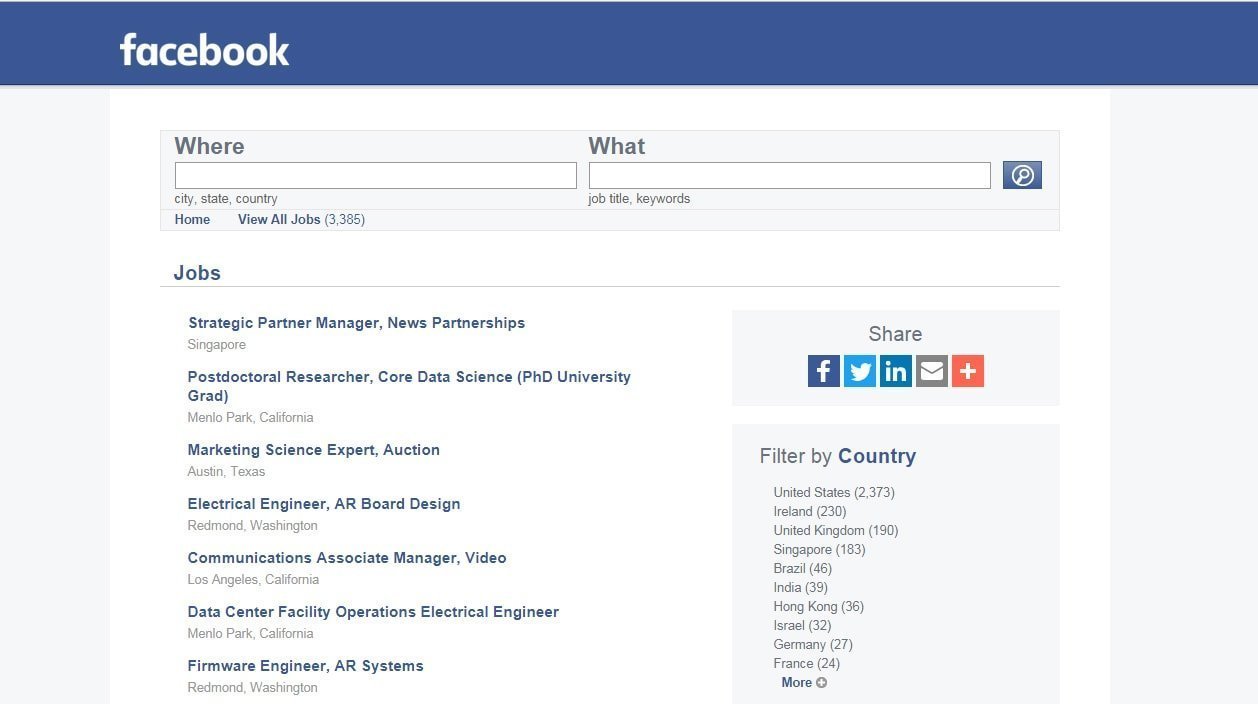1258x704 pixels.
Task: Click the Facebook logo in header
Action: tap(204, 49)
